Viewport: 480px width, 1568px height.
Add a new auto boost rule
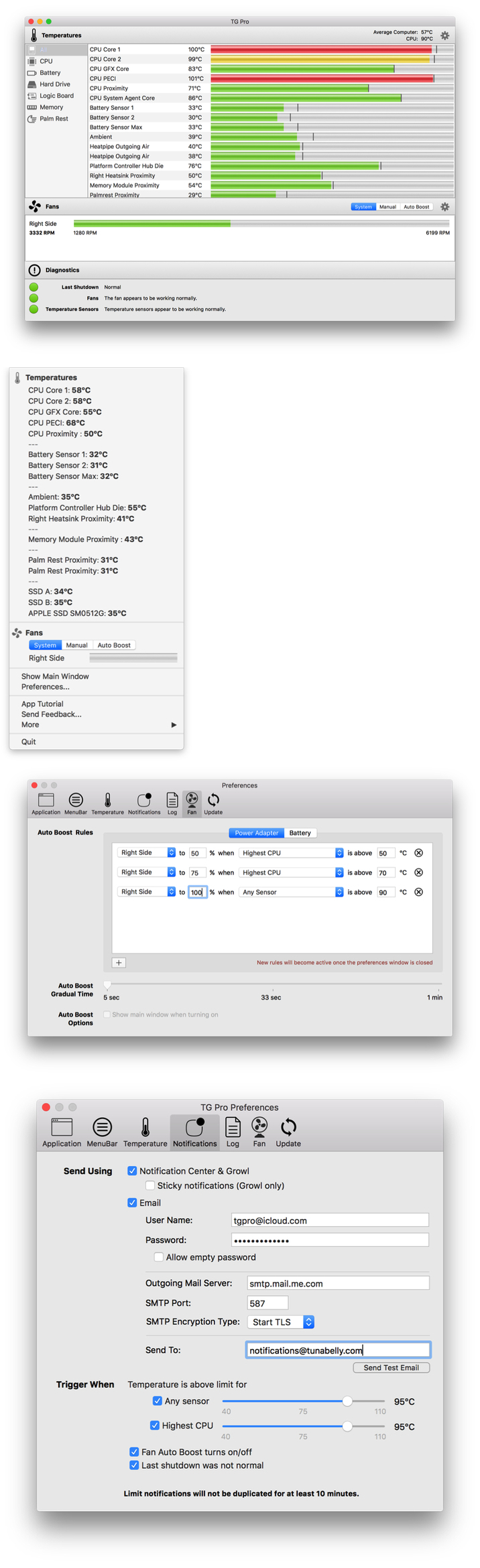[x=119, y=963]
